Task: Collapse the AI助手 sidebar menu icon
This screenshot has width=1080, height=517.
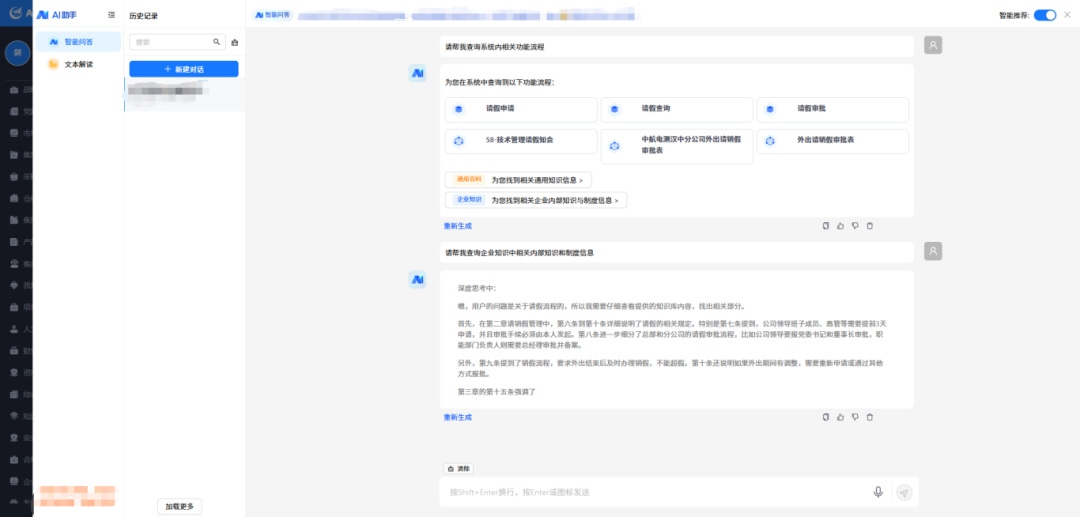Action: click(112, 14)
